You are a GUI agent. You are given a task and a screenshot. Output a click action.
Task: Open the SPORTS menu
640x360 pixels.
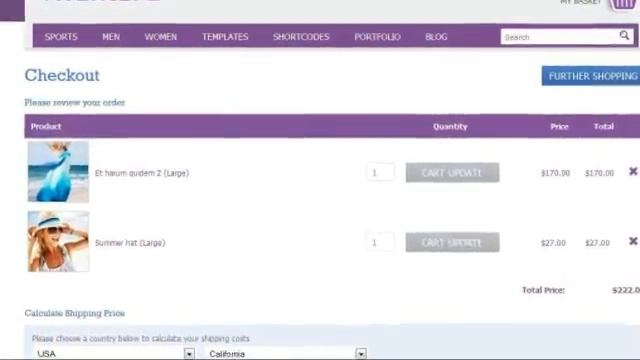tap(61, 37)
